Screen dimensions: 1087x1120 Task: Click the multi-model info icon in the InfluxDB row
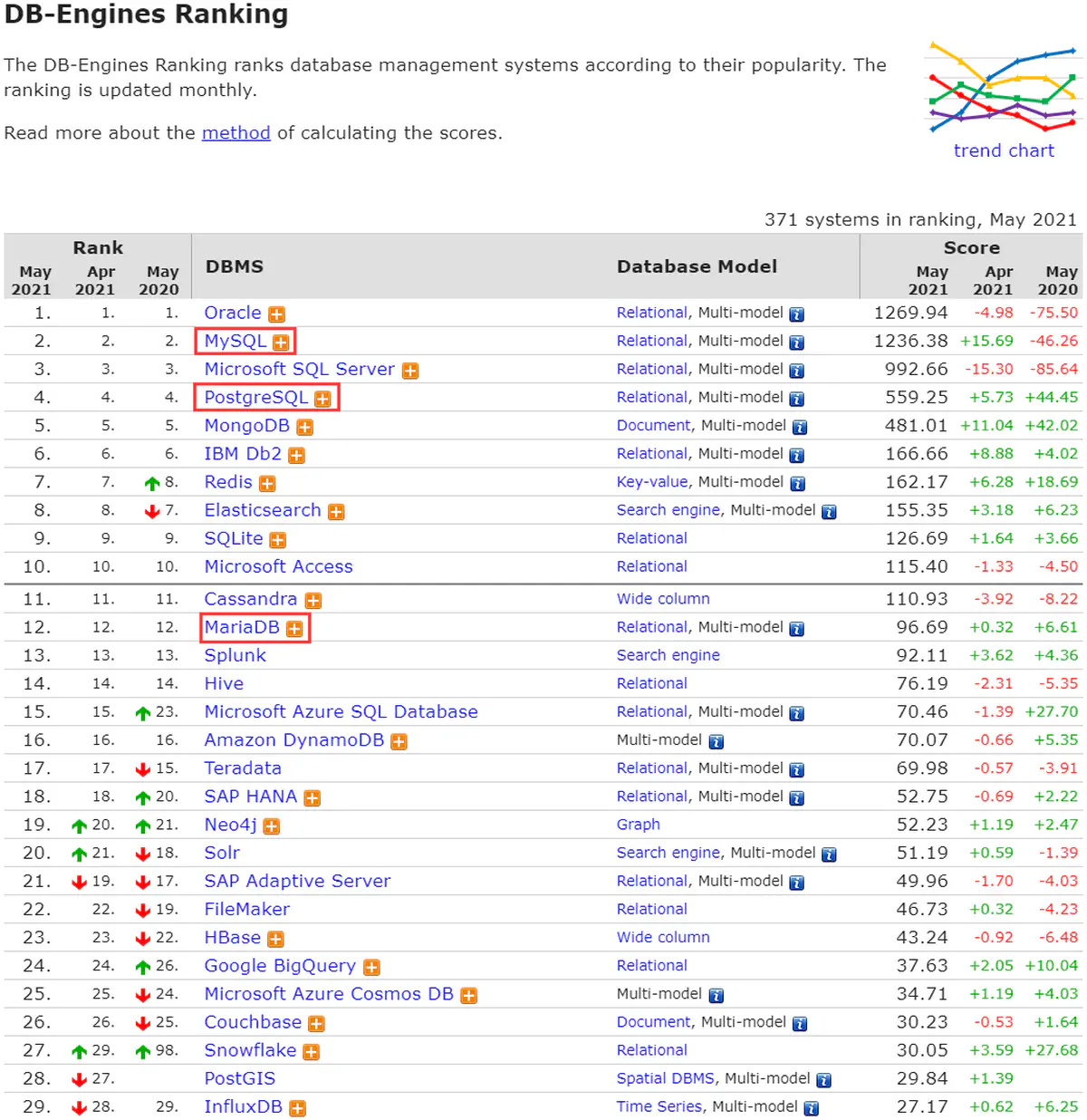[x=812, y=1108]
